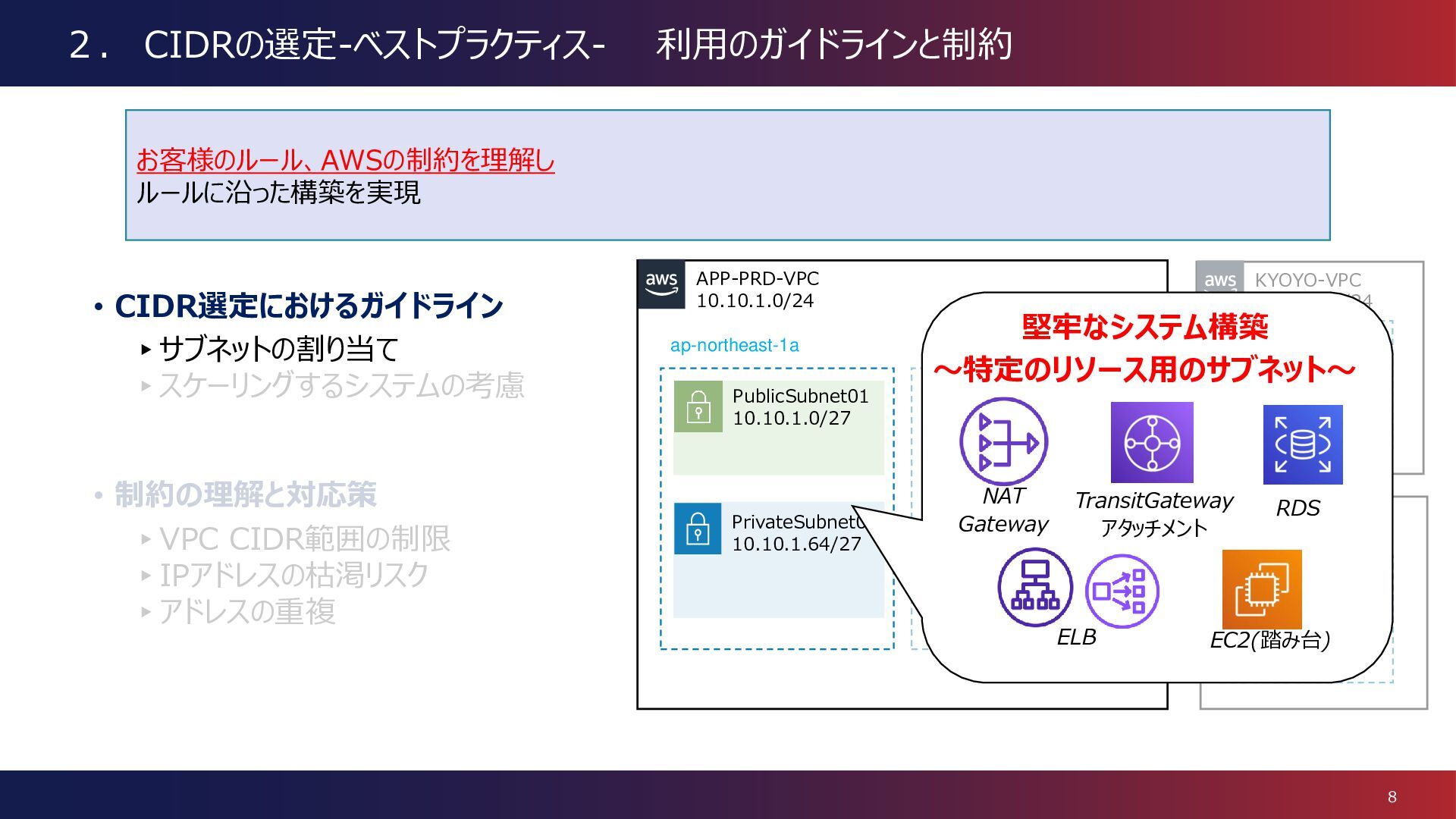This screenshot has height=819, width=1456.
Task: Click the AWS logo on KYOYO-VPC
Action: (1219, 279)
